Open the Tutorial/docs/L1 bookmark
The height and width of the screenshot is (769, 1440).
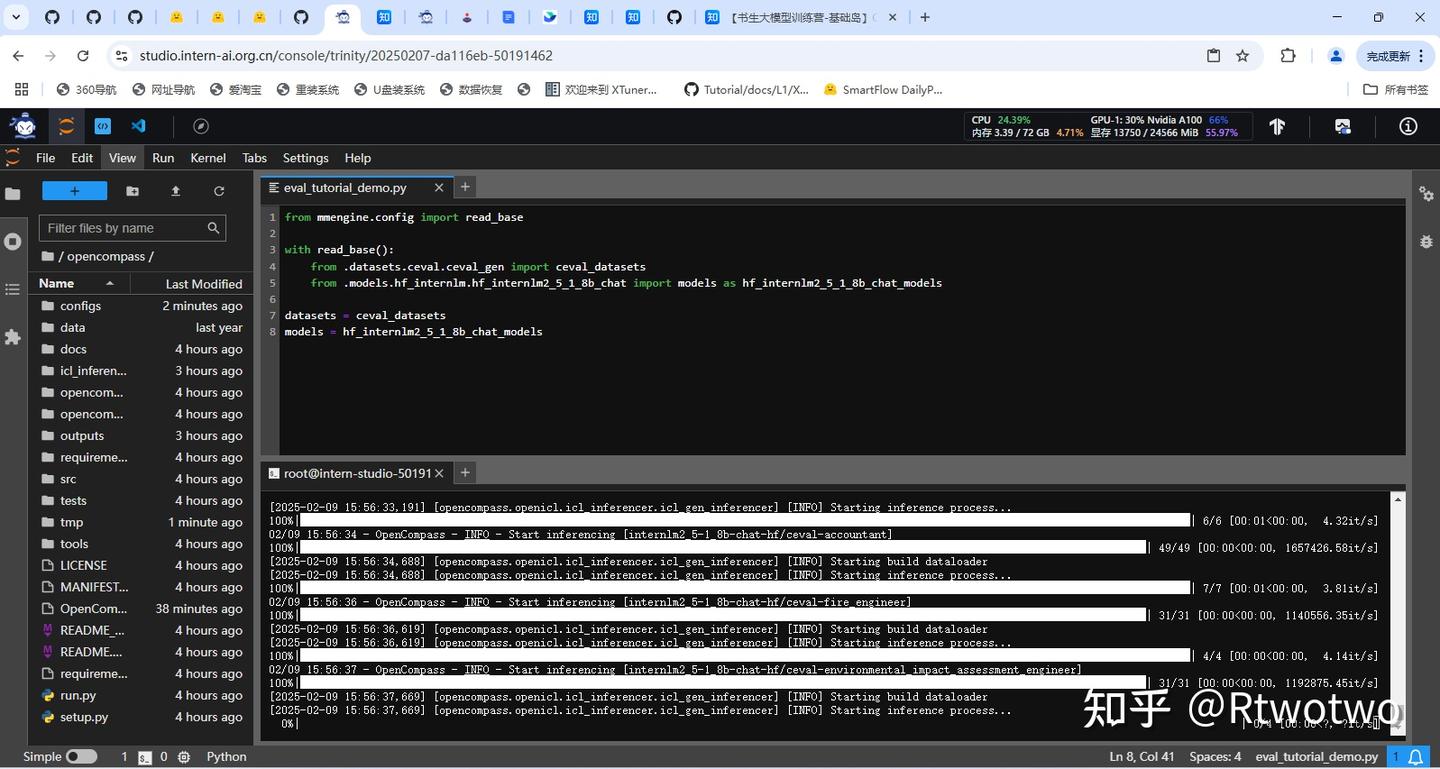746,90
